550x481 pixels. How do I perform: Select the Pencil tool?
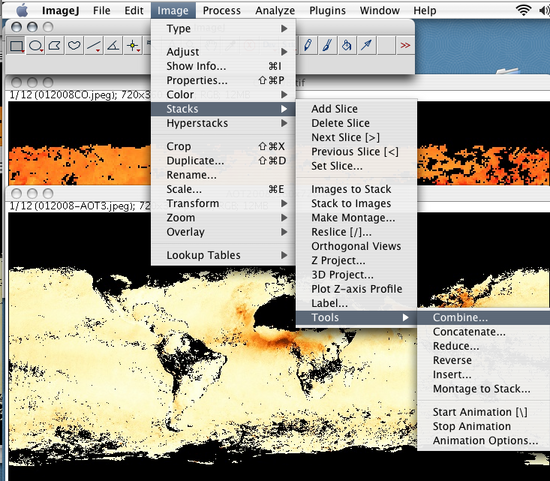coord(308,46)
